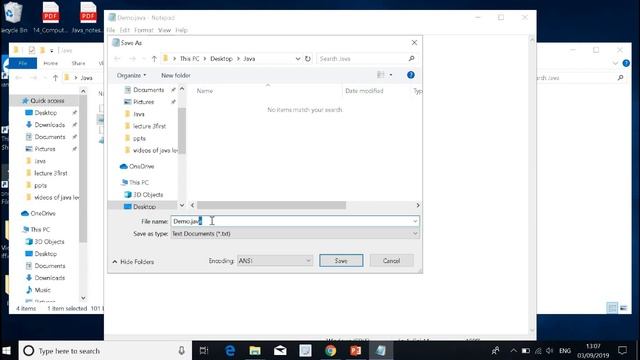
Task: Open Mail app from taskbar
Action: [280, 351]
